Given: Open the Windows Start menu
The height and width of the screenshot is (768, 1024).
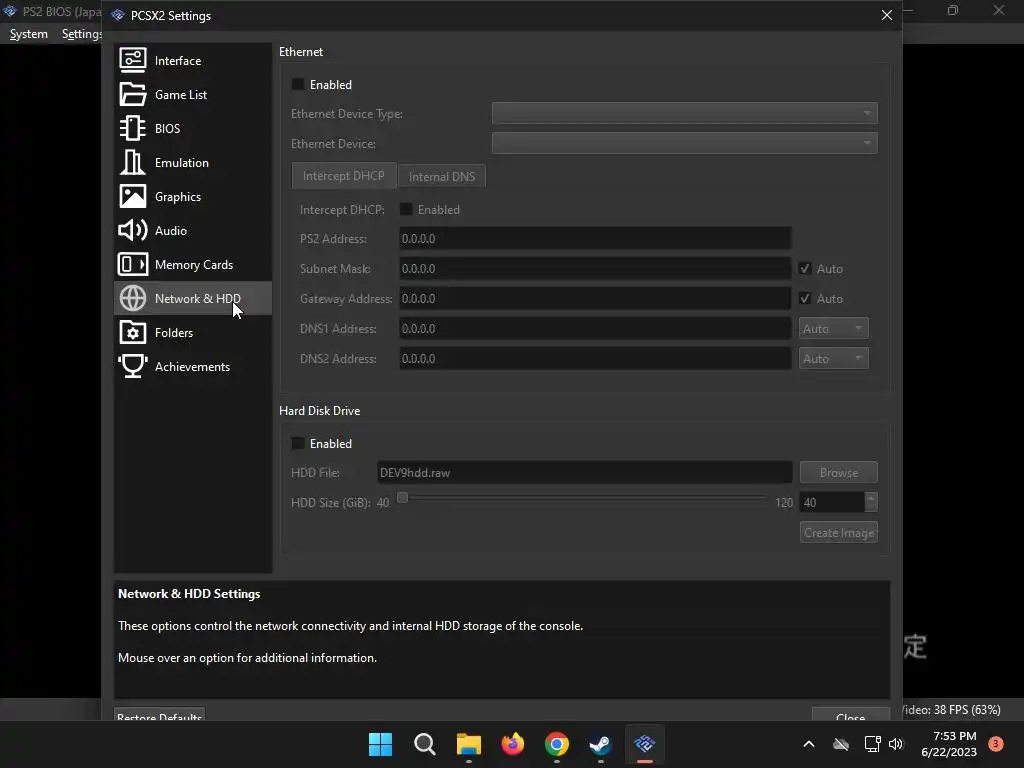Looking at the screenshot, I should tap(380, 744).
